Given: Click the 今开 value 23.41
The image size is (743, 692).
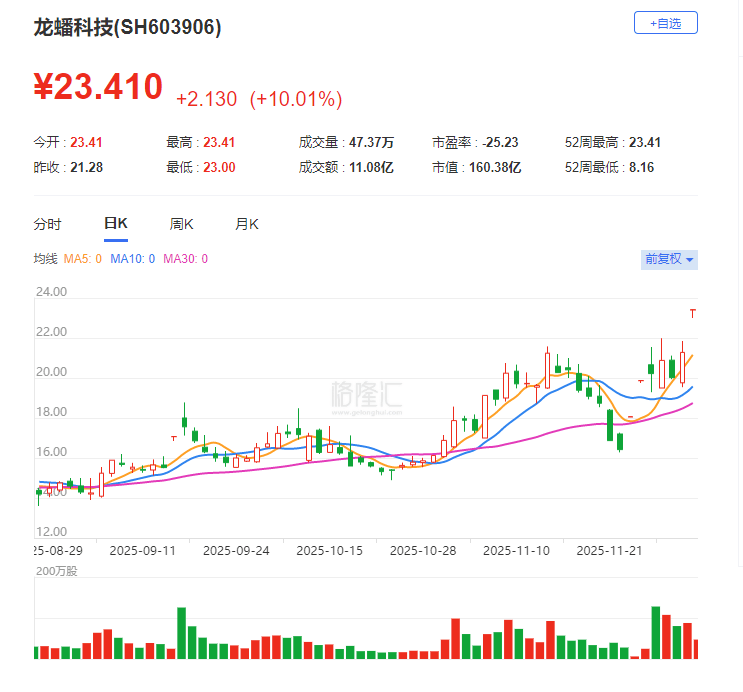Looking at the screenshot, I should [86, 142].
